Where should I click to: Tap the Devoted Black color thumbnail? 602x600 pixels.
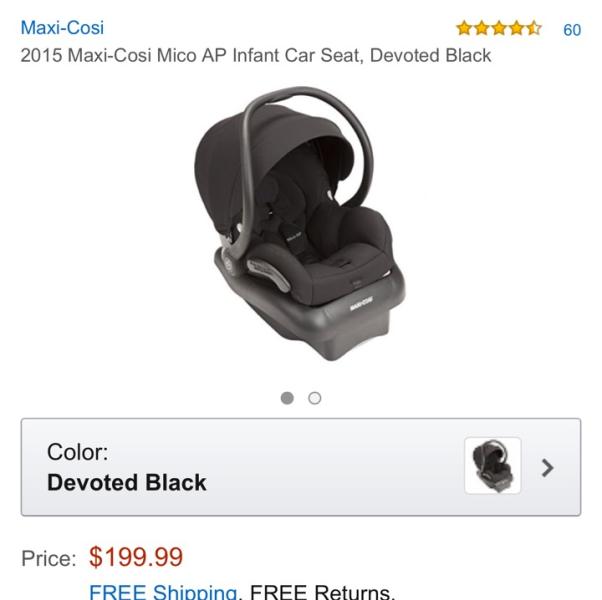(493, 466)
